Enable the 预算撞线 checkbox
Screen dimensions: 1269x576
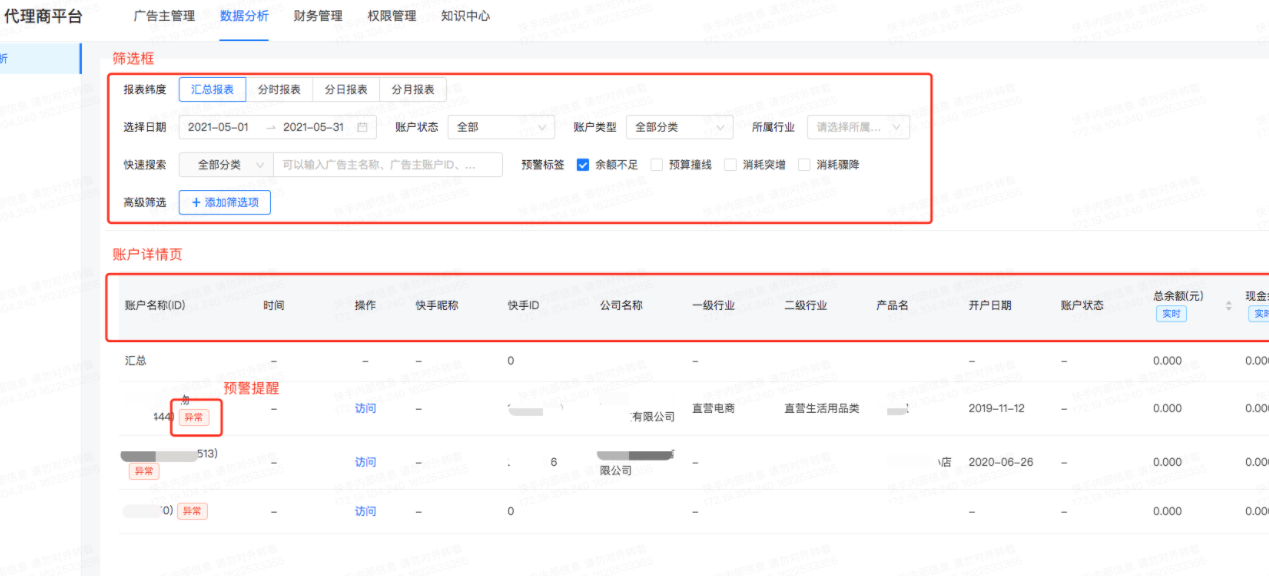pos(656,165)
